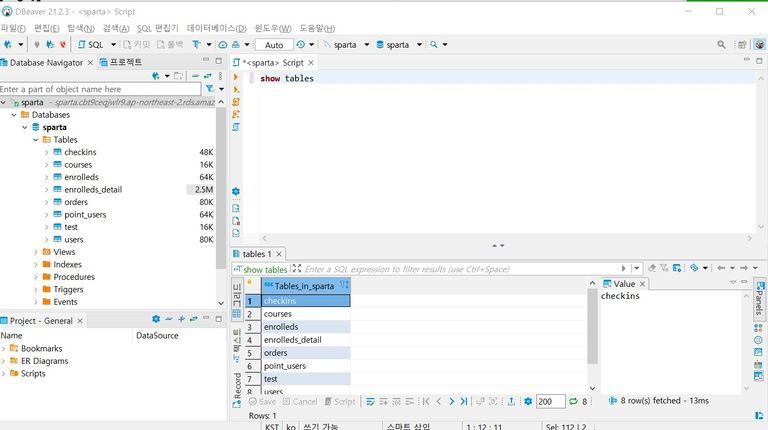Select the enrolleds_detail table in navigator
The width and height of the screenshot is (768, 430).
(x=93, y=190)
